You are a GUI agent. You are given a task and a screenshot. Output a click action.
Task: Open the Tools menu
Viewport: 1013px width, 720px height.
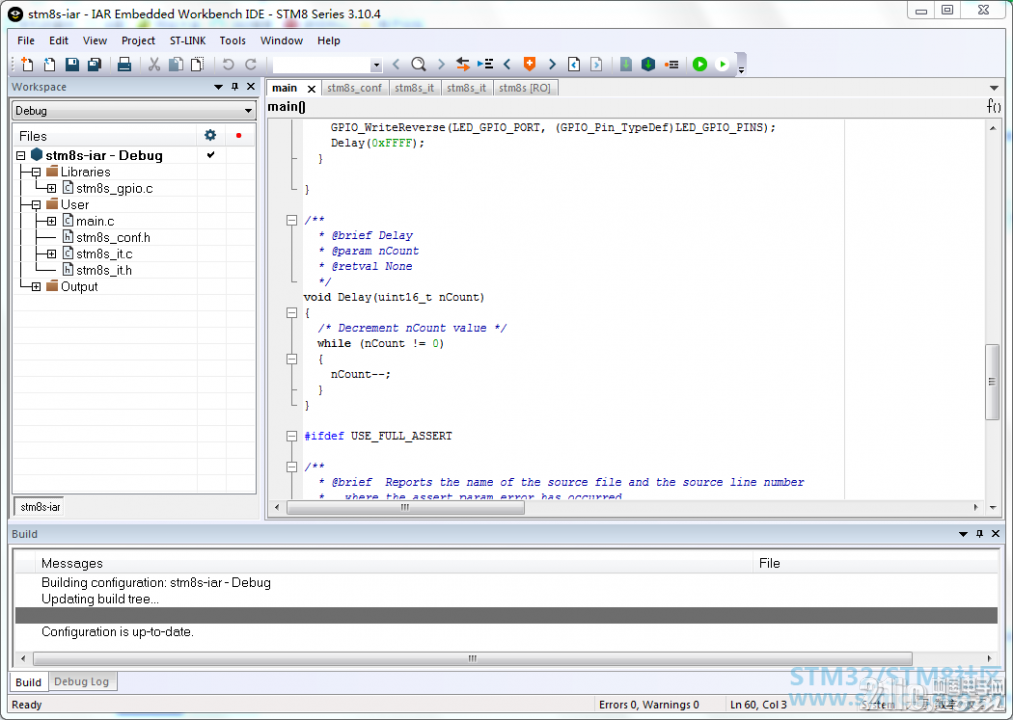[233, 41]
